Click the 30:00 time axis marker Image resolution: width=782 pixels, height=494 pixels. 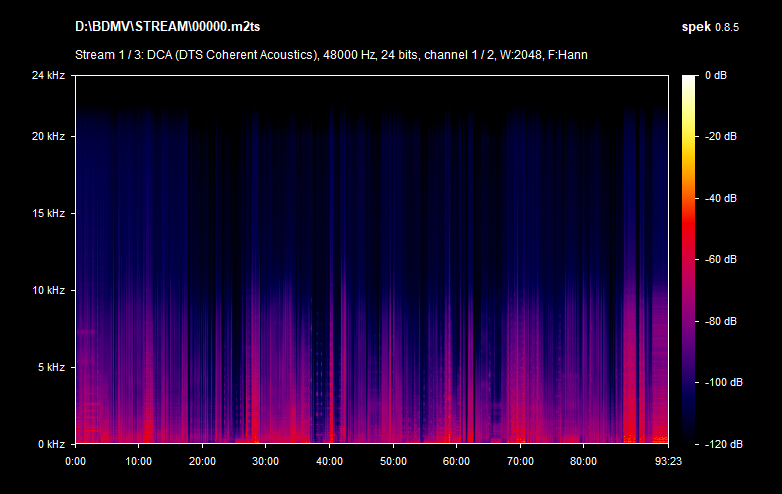(x=265, y=461)
